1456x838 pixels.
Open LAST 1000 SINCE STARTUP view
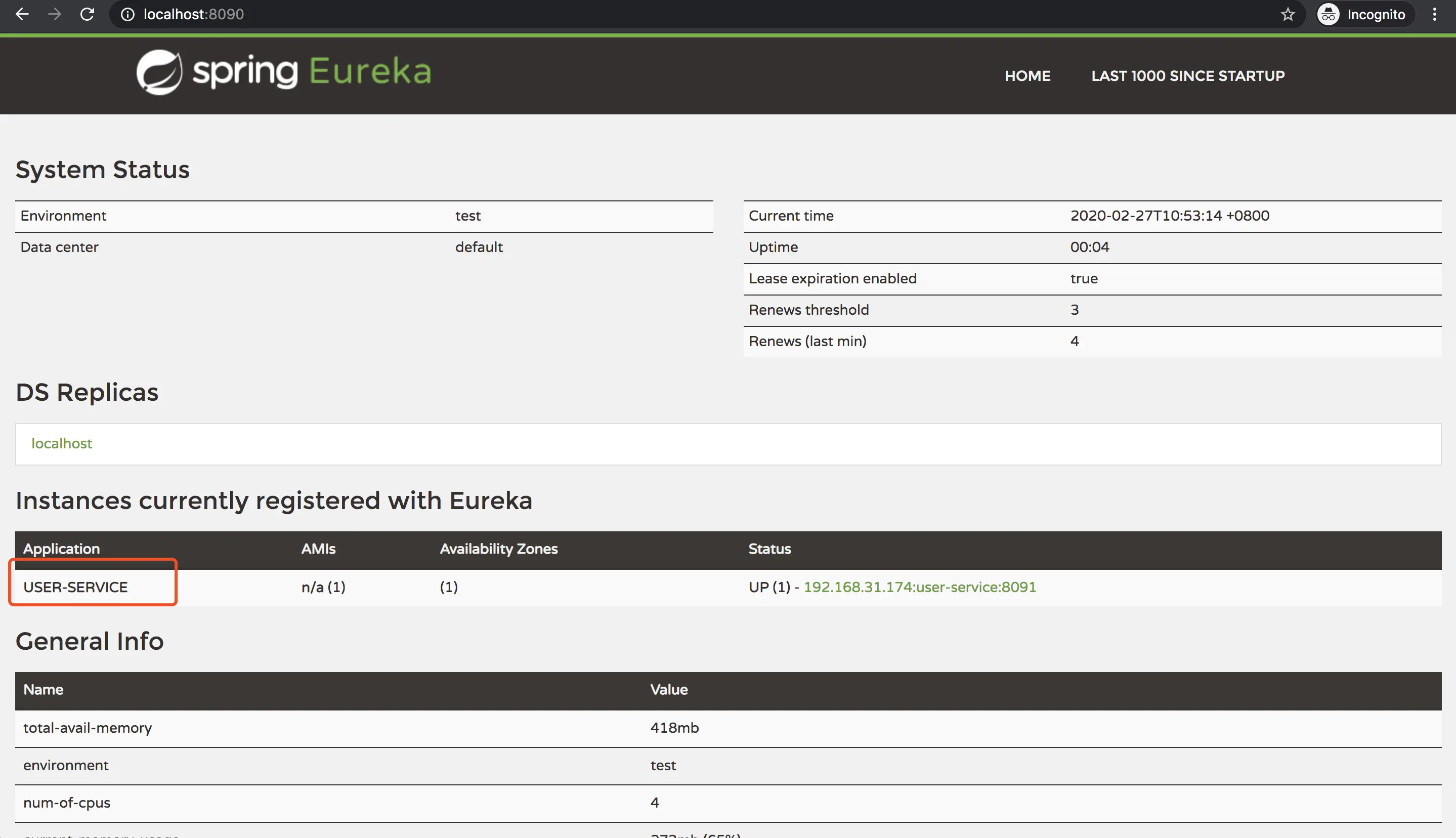coord(1187,75)
